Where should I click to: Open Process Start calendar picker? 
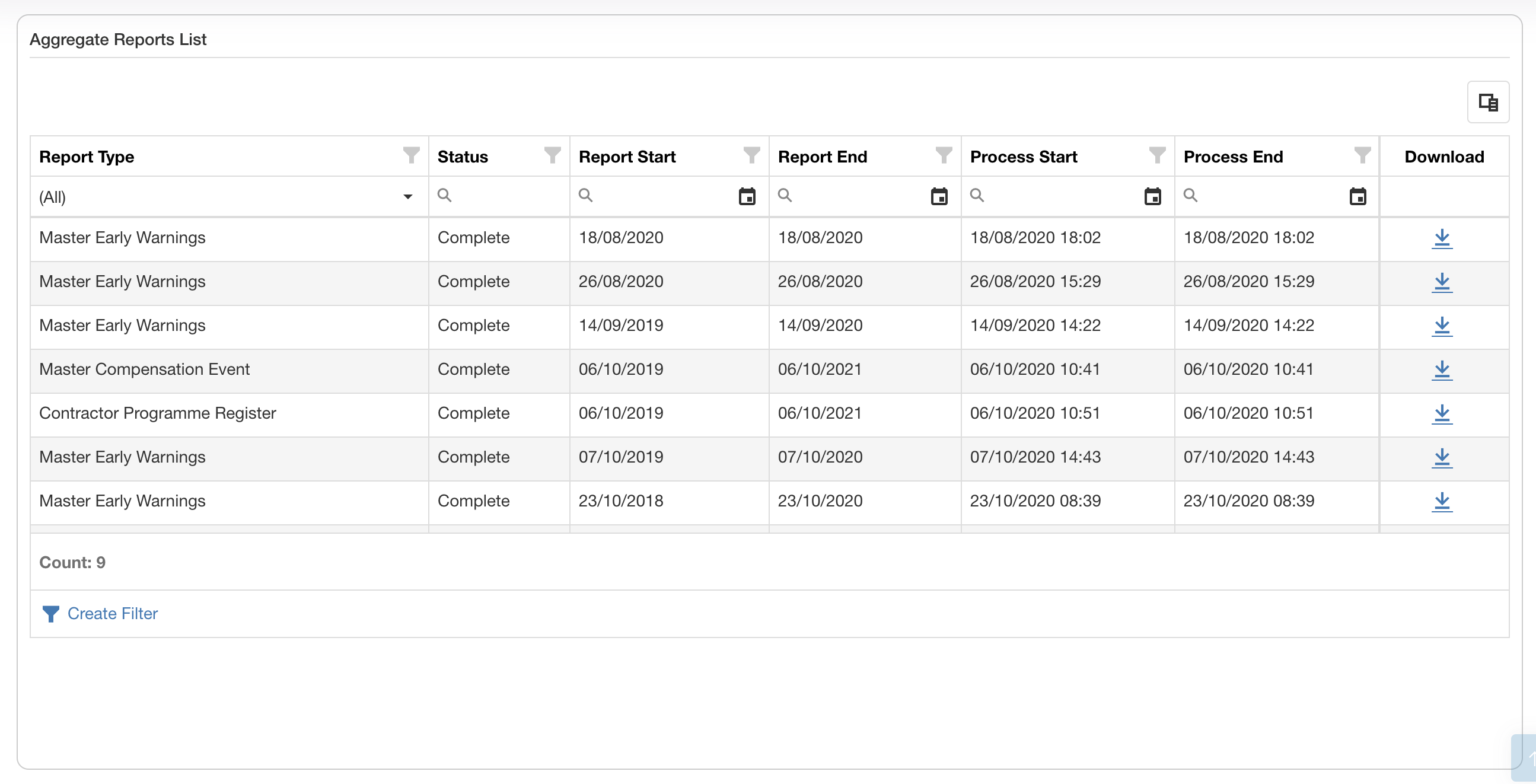tap(1153, 196)
